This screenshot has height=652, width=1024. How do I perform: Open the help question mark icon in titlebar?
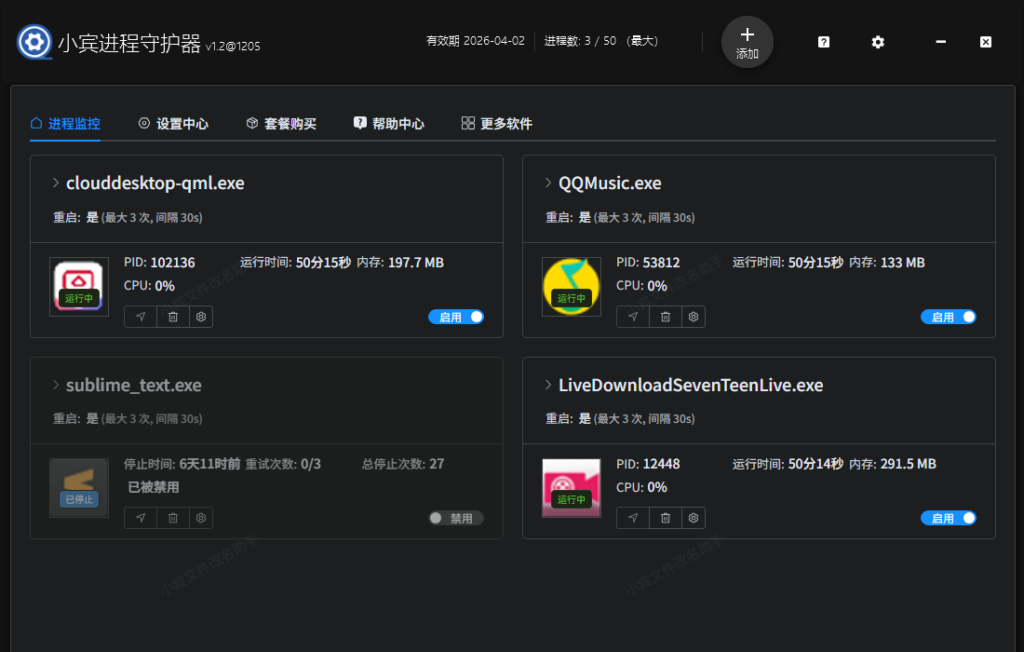[822, 41]
